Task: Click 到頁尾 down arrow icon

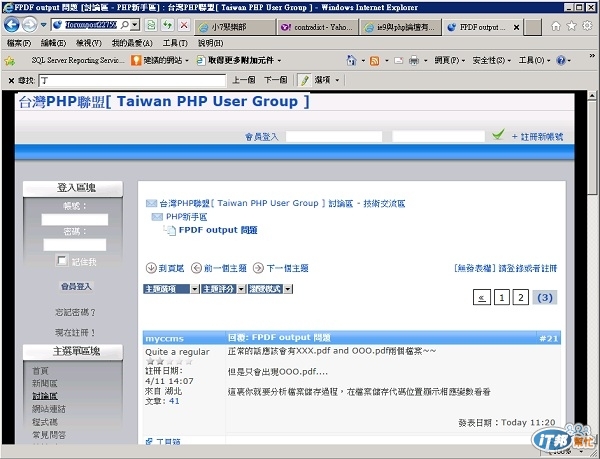Action: [x=151, y=268]
